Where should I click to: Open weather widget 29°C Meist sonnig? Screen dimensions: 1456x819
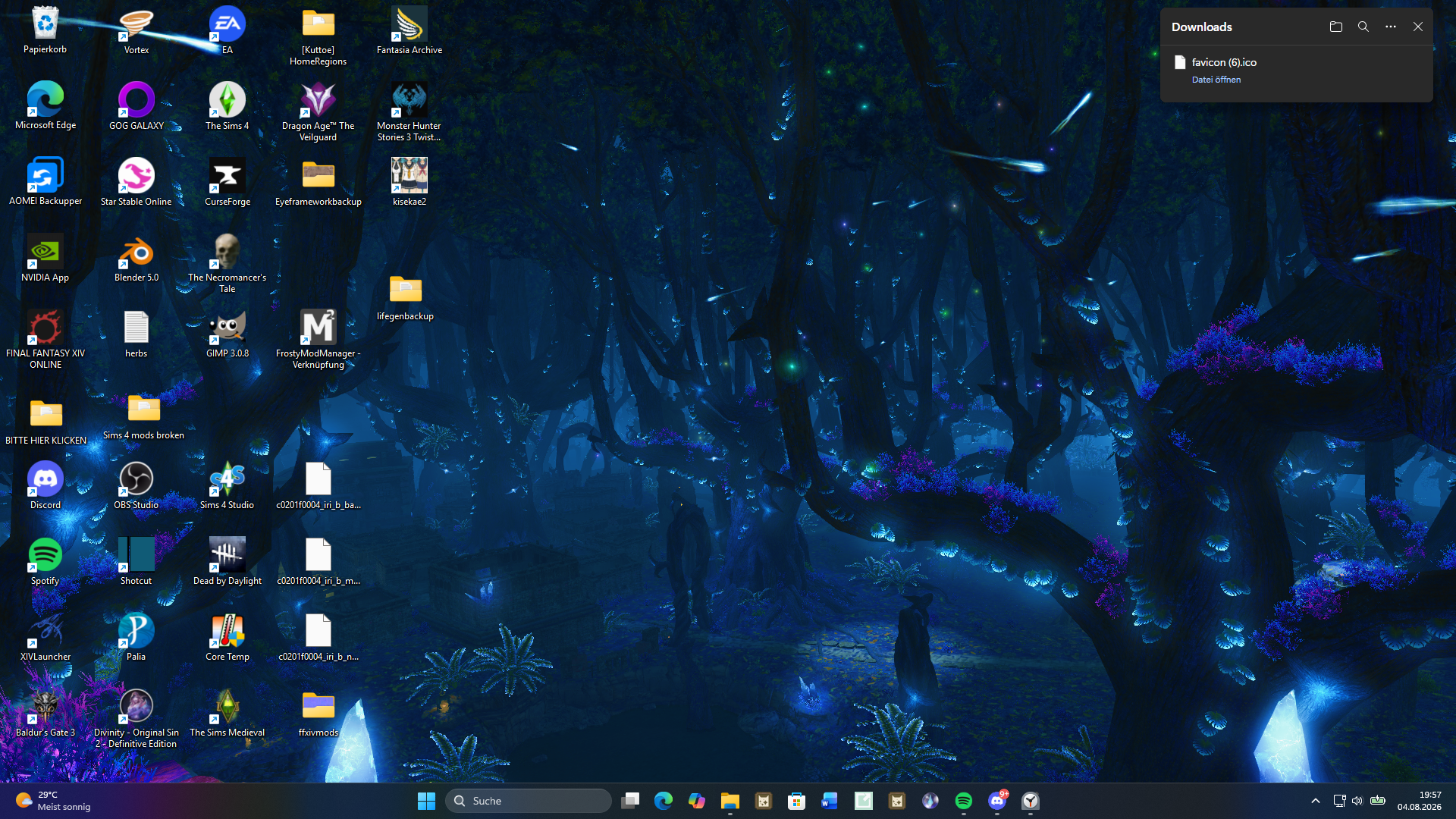[x=53, y=801]
